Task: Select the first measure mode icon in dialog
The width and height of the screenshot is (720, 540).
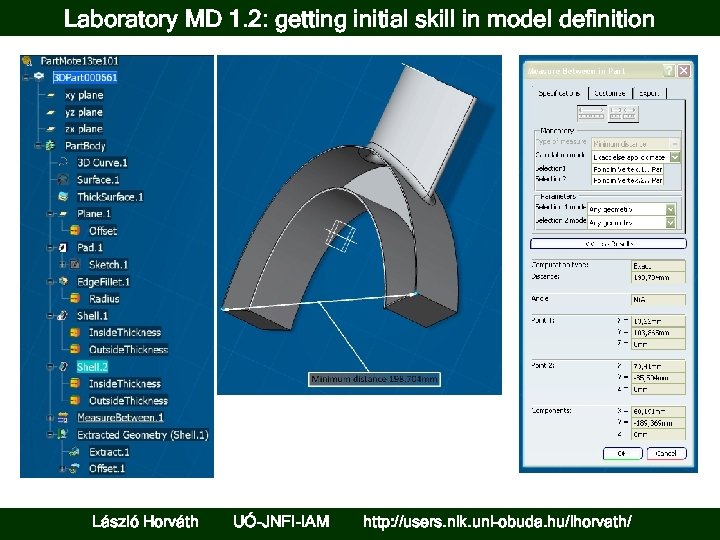Action: 591,113
